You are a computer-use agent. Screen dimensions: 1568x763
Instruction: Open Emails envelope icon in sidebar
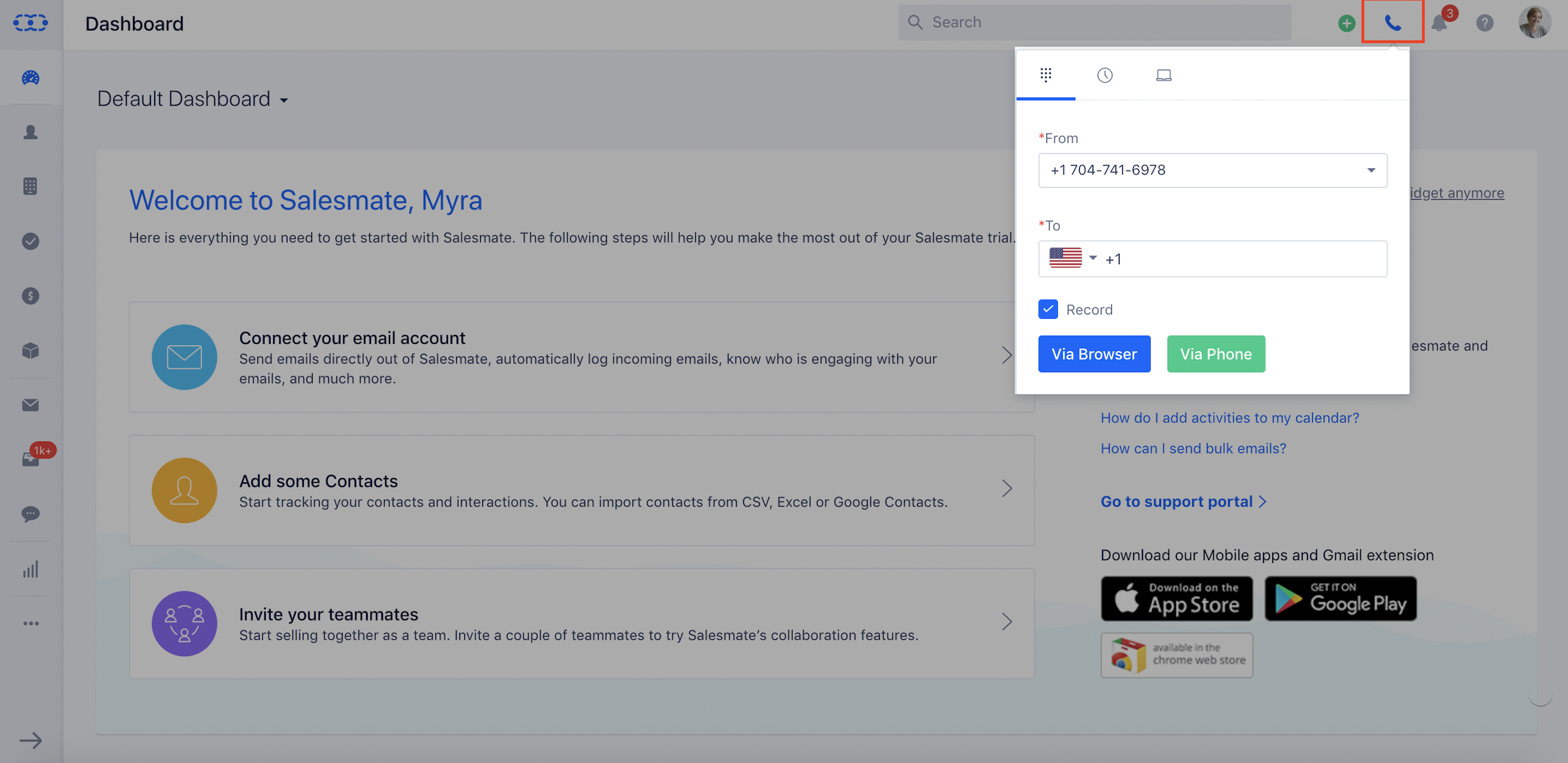pyautogui.click(x=31, y=405)
